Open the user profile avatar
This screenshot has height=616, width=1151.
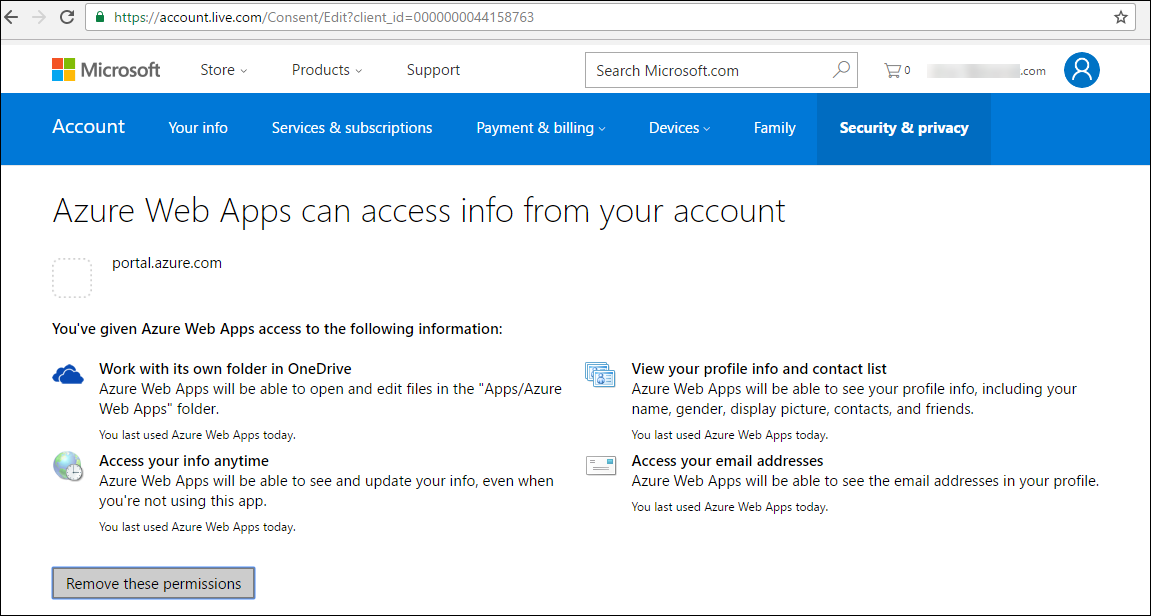coord(1081,70)
